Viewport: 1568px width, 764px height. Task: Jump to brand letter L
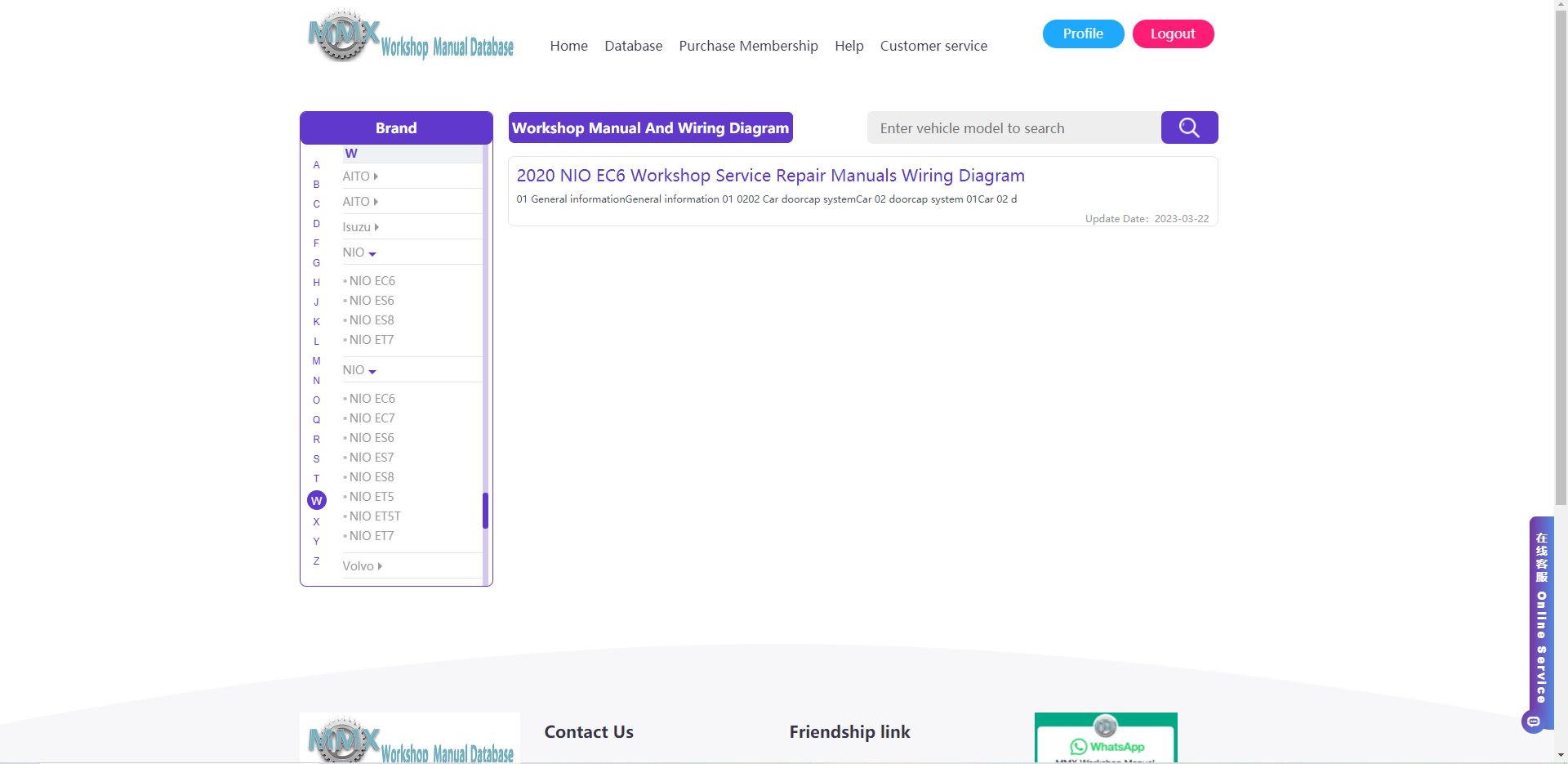[x=317, y=342]
